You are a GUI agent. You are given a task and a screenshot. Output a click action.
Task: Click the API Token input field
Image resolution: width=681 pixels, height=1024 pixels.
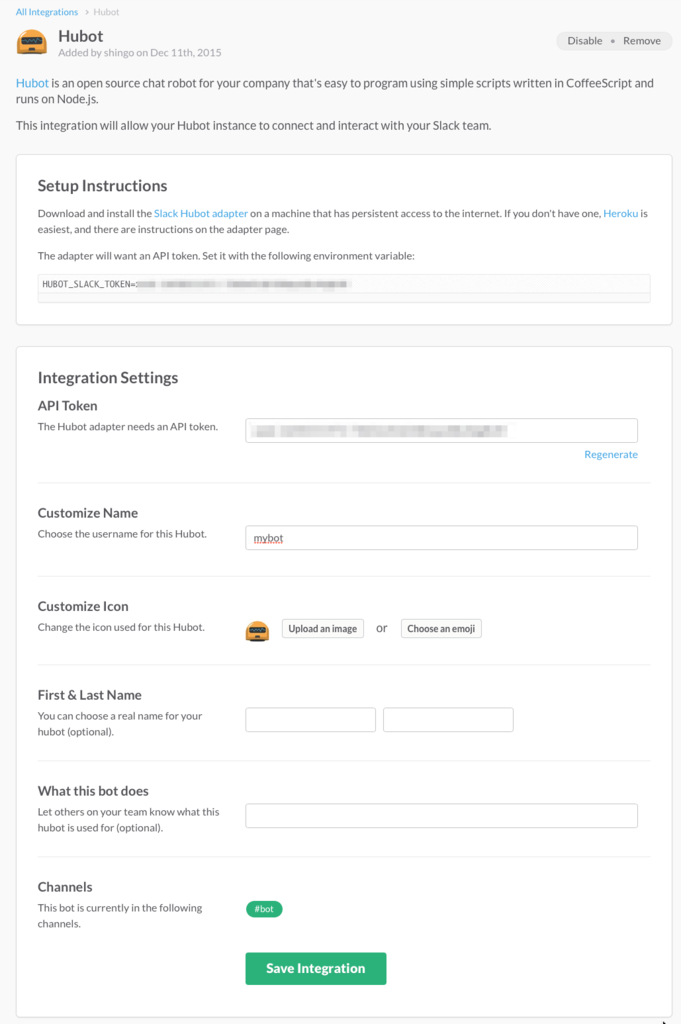click(441, 430)
